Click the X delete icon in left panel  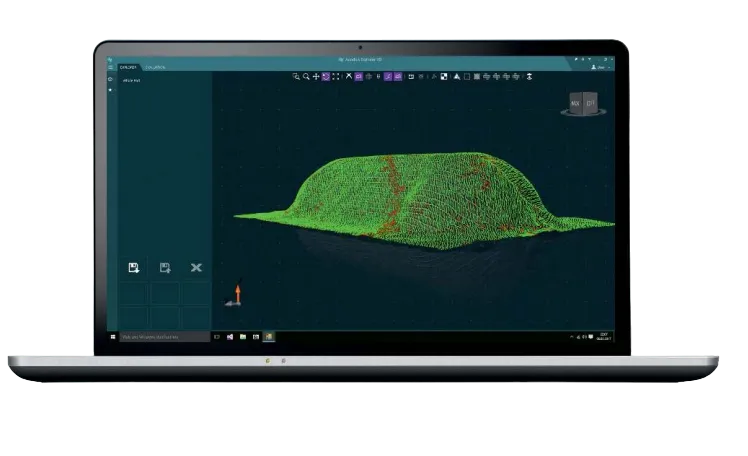[196, 267]
